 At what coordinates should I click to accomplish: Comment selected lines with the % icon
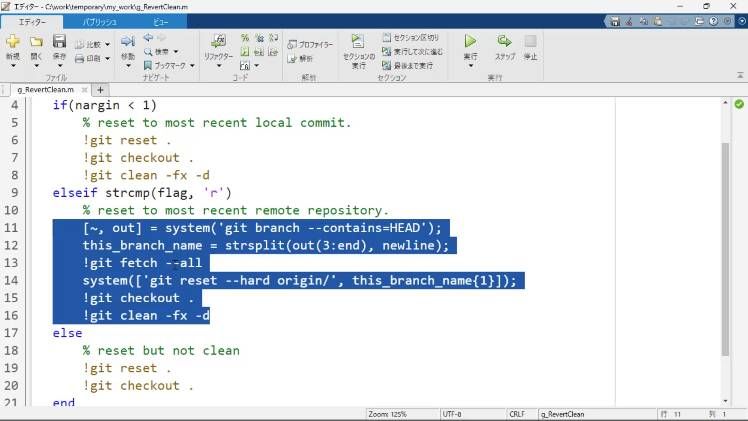click(x=245, y=38)
